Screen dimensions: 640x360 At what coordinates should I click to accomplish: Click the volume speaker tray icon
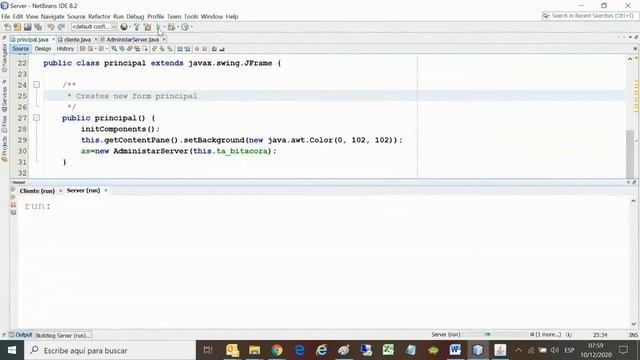pyautogui.click(x=555, y=350)
